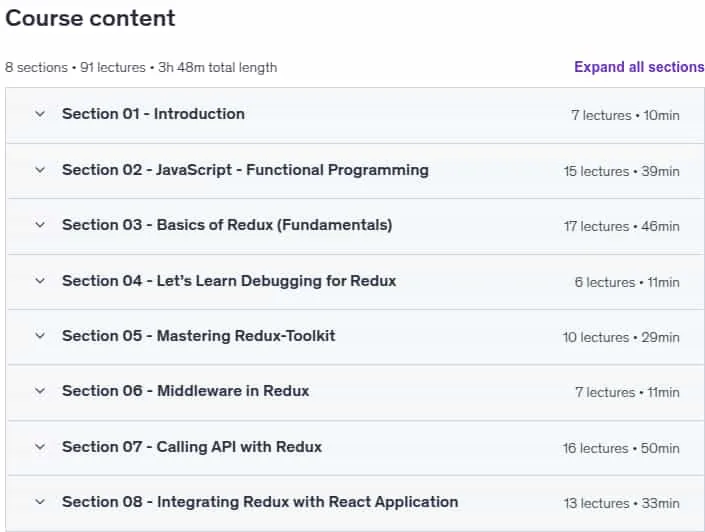
Task: Open Section 07 - Calling API with Redux title
Action: [192, 447]
